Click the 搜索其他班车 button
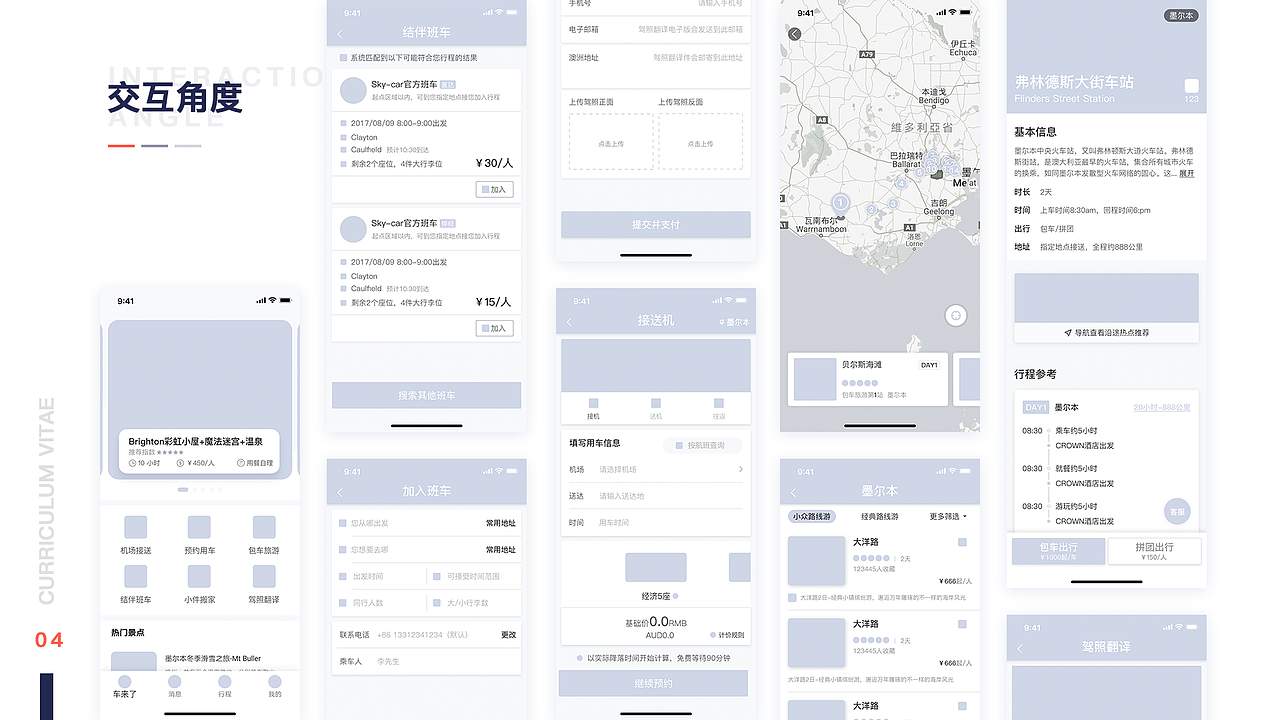 pyautogui.click(x=426, y=395)
